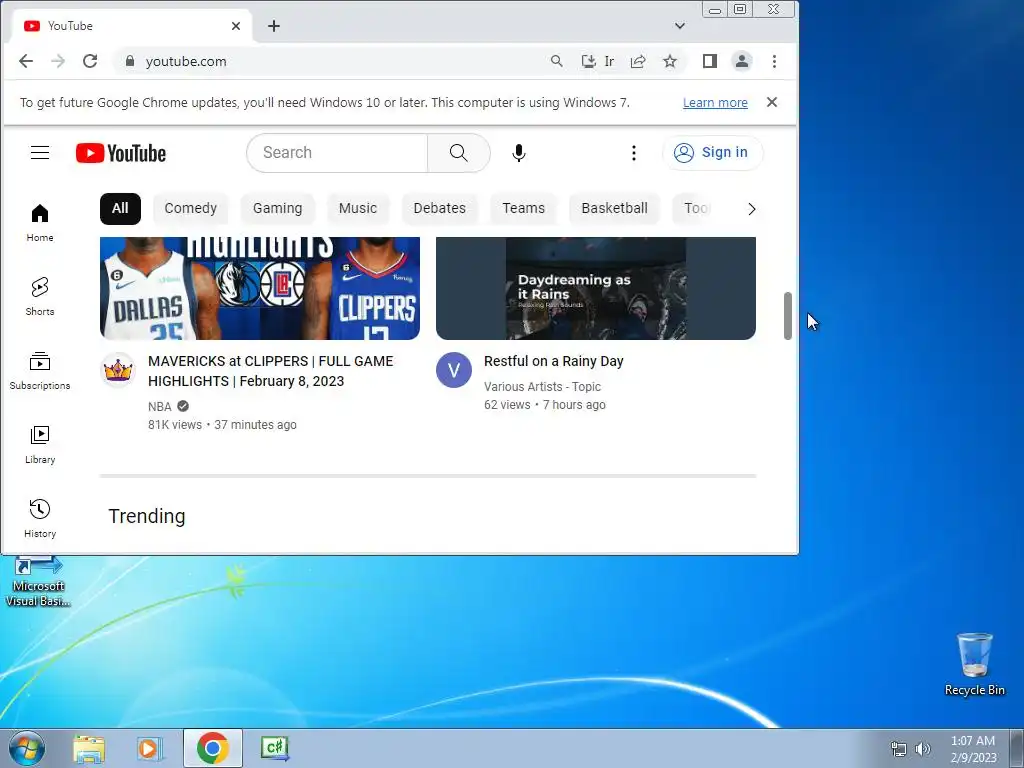Viewport: 1024px width, 768px height.
Task: Reload the page with the refresh icon
Action: (x=90, y=61)
